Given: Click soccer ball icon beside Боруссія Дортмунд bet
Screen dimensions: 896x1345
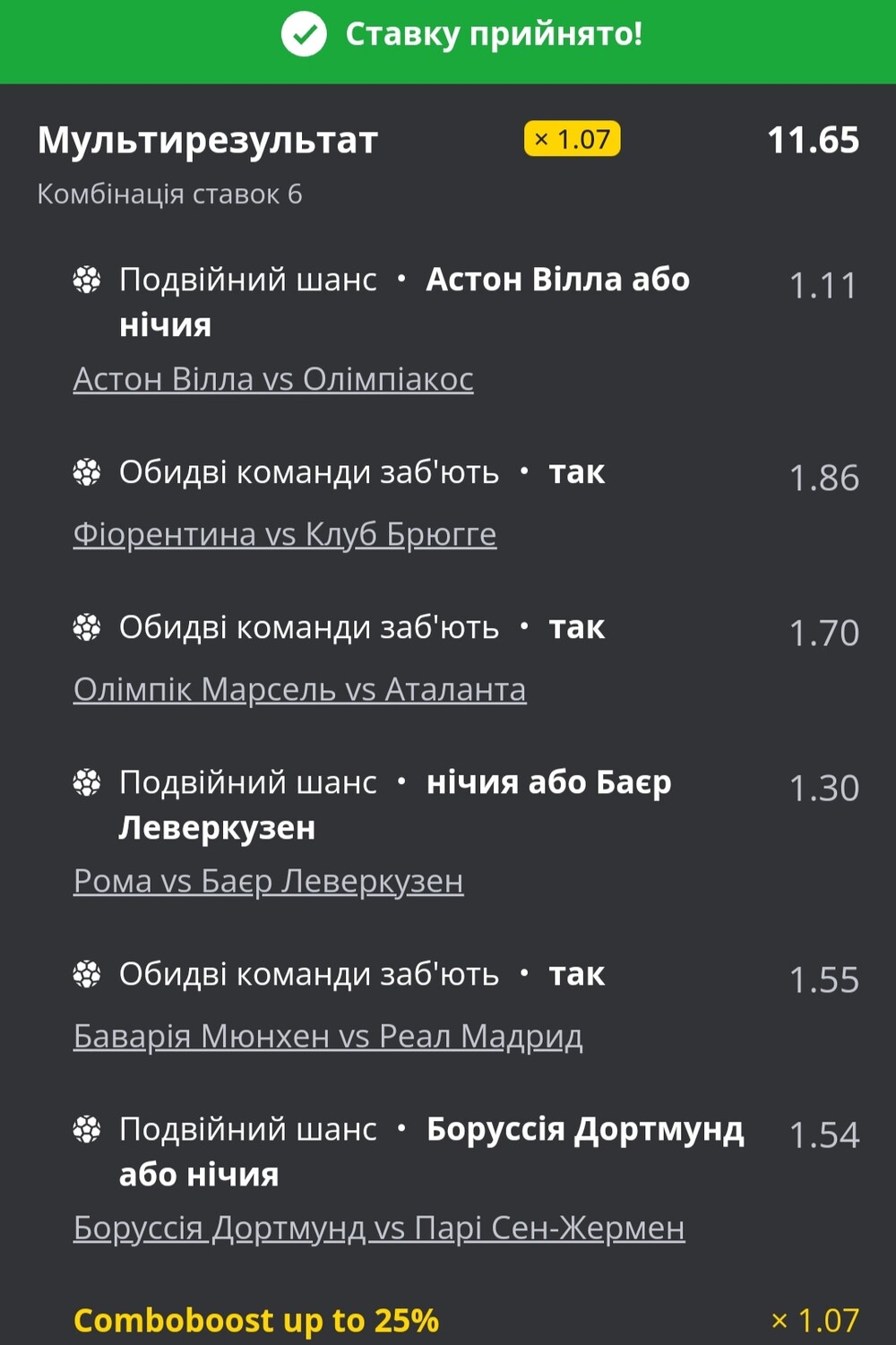Looking at the screenshot, I should click(x=87, y=1130).
